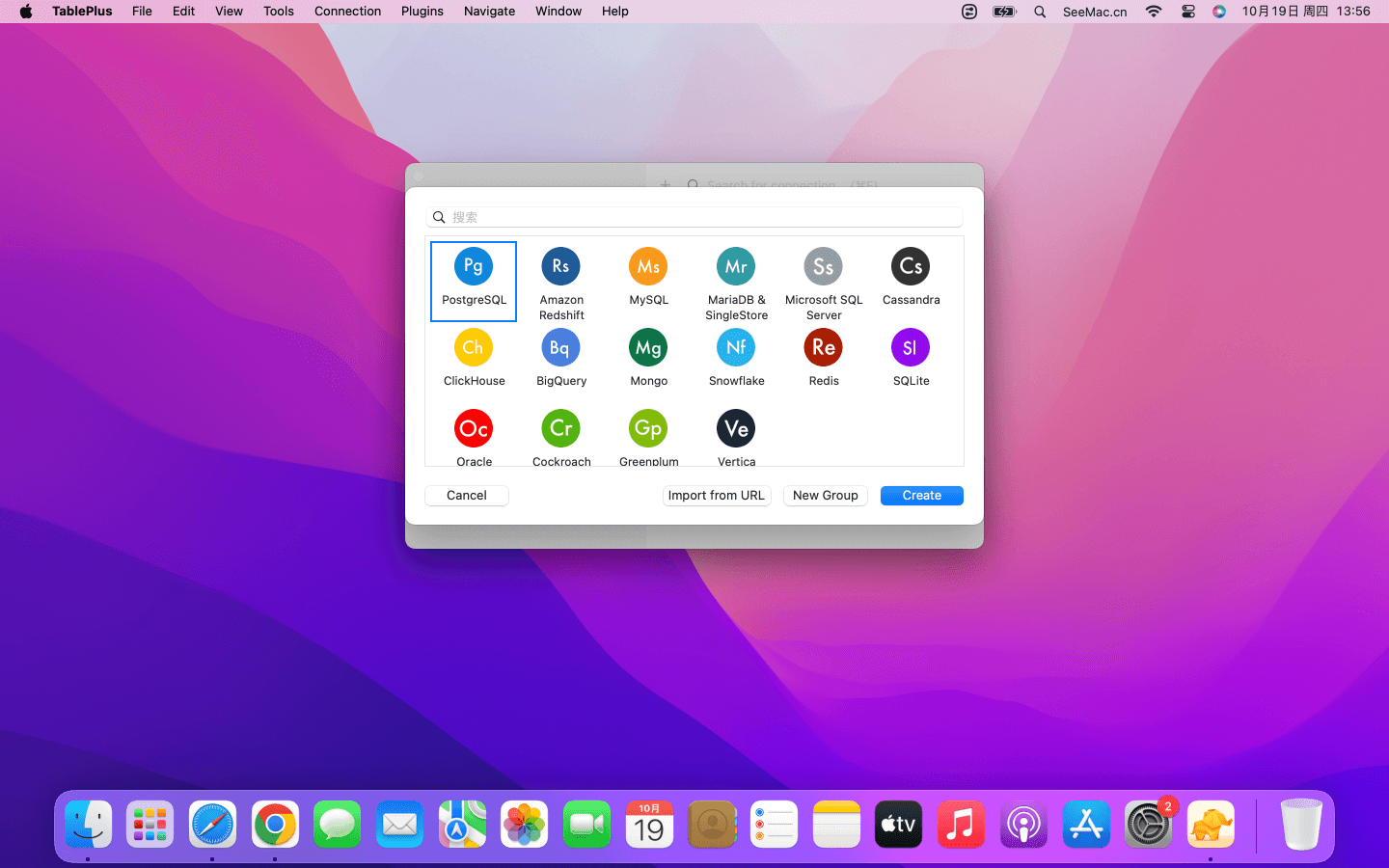Screen dimensions: 1389x868
Task: Open Photos from the Dock
Action: 524,825
